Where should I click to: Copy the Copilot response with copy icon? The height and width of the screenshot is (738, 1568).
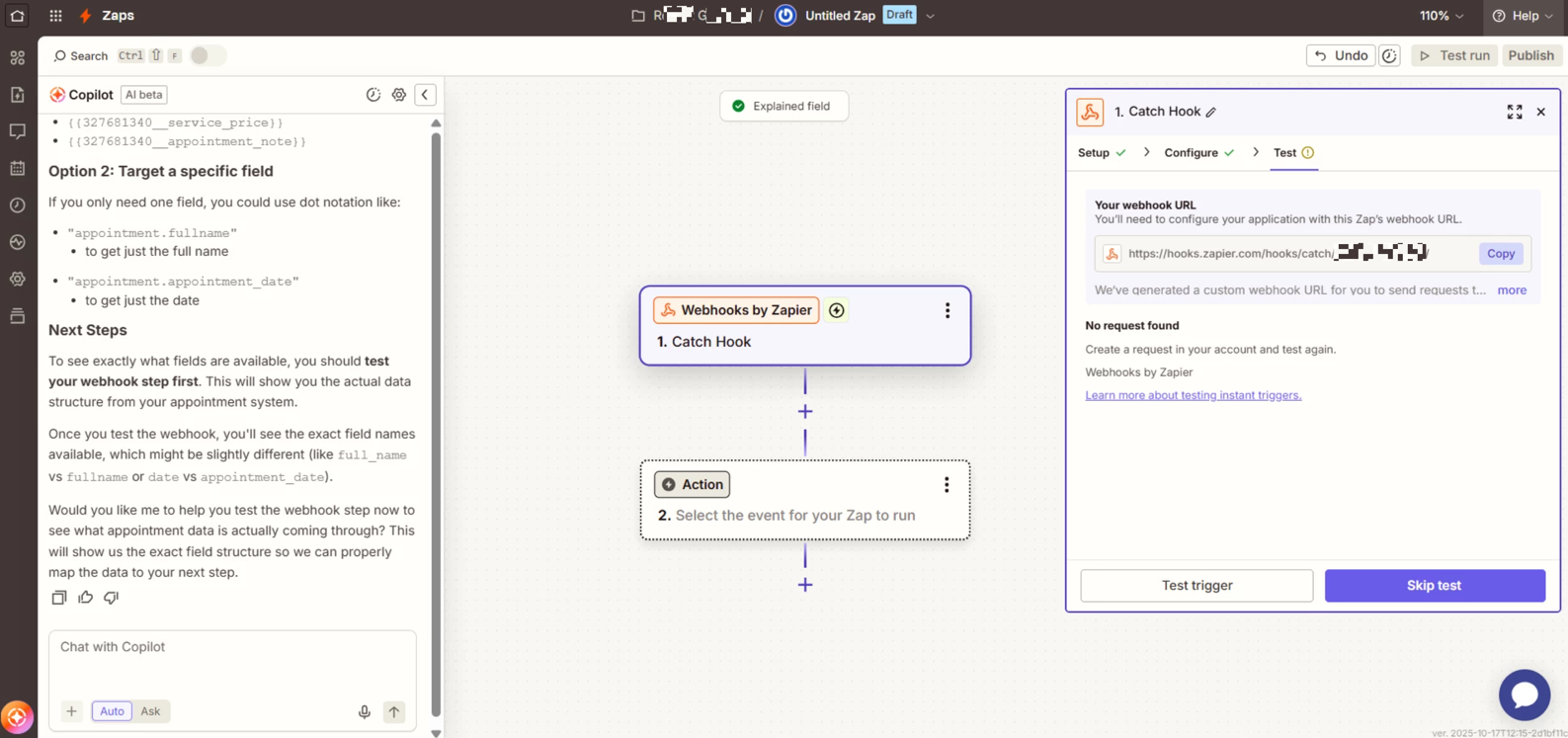coord(59,598)
